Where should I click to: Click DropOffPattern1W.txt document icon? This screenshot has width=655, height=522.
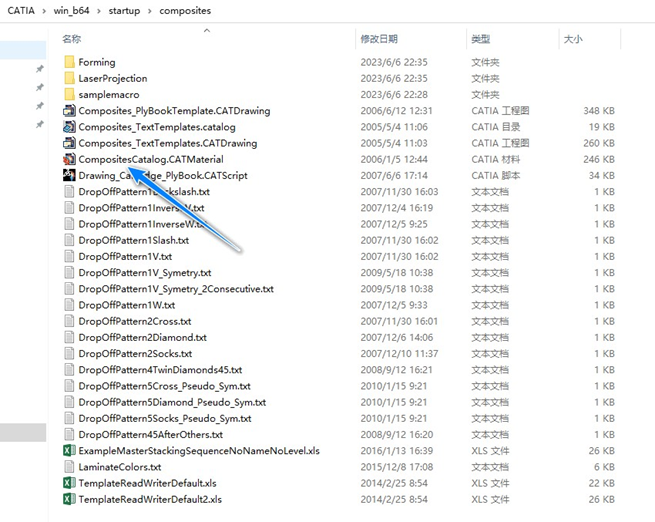click(69, 305)
